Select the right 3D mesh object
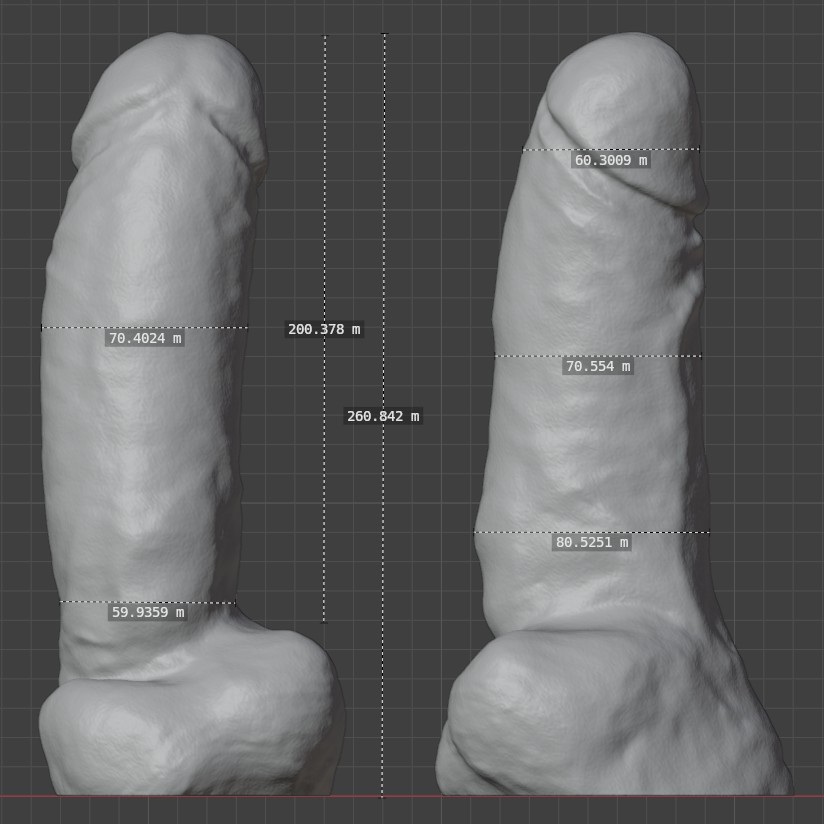The height and width of the screenshot is (824, 824). click(600, 450)
